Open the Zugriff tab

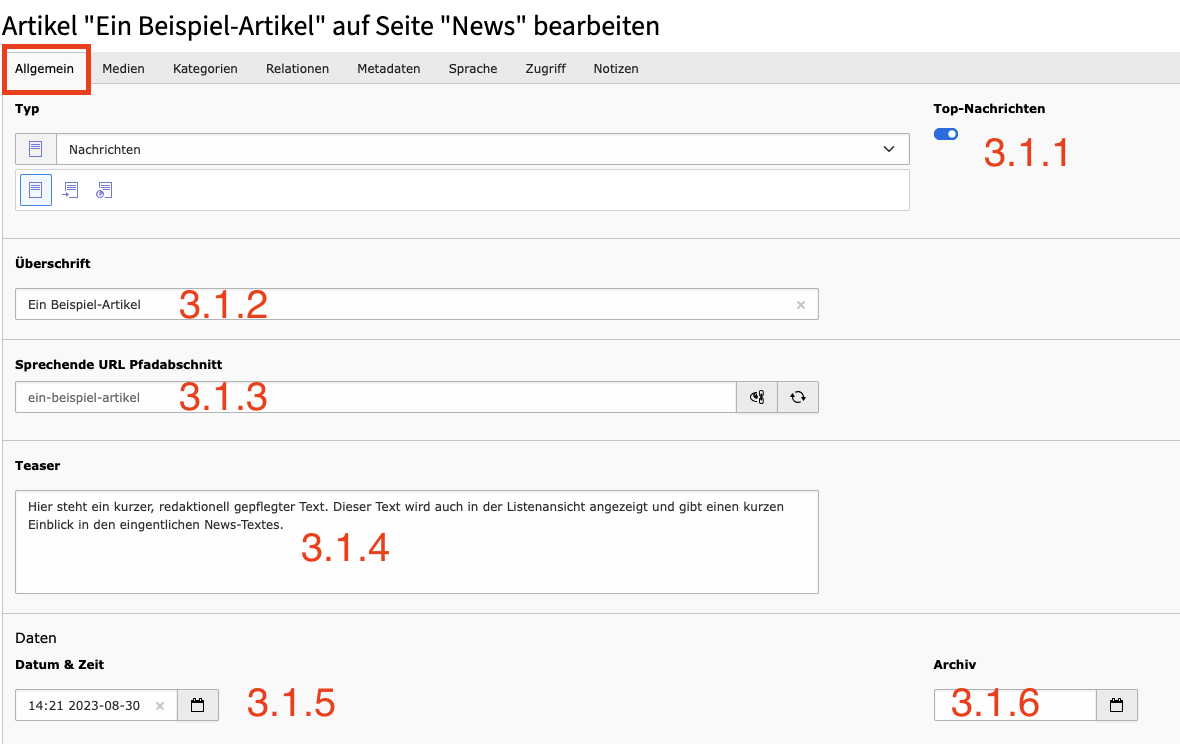coord(545,69)
